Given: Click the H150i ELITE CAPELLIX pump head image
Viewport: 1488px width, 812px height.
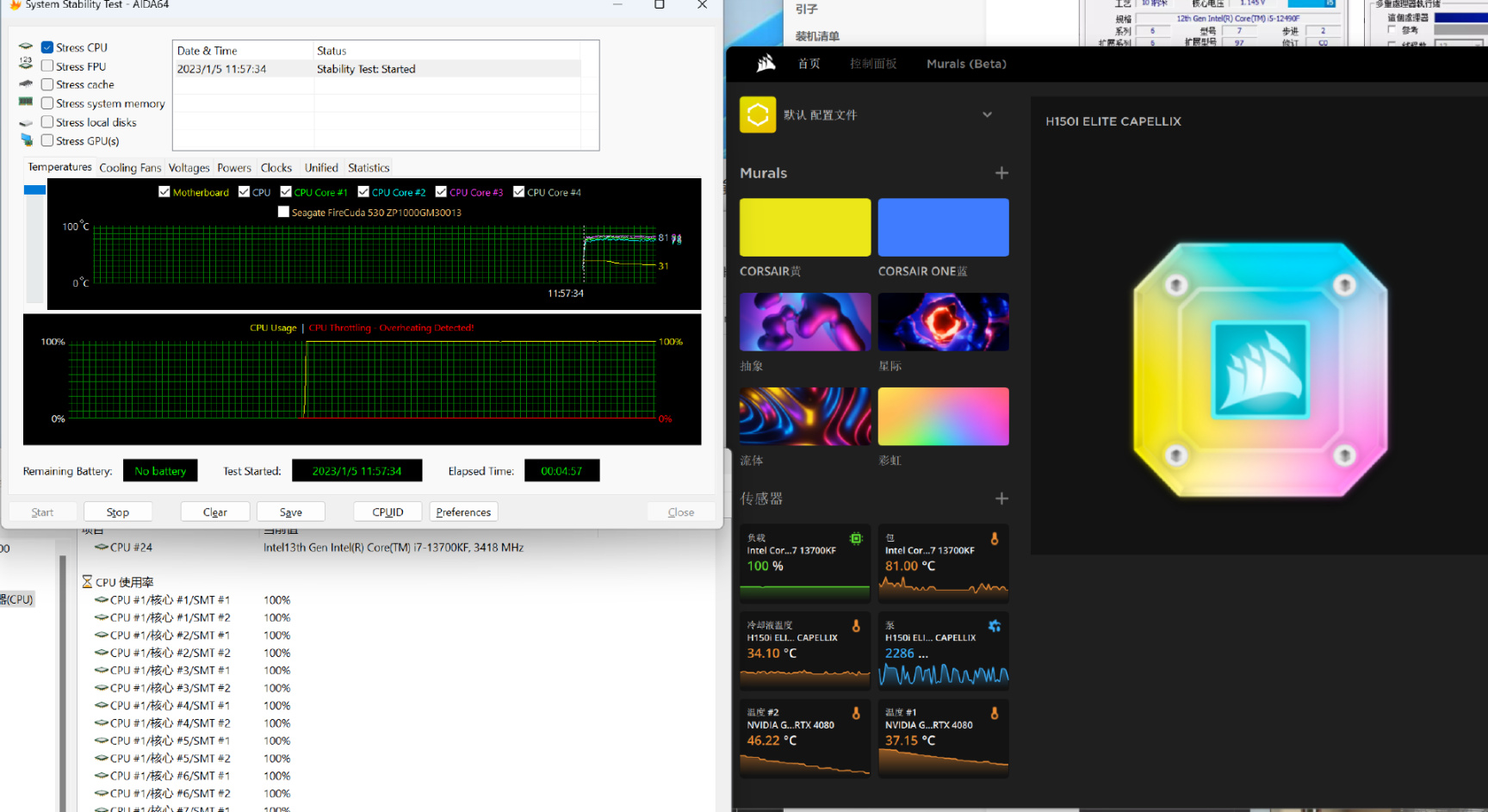Looking at the screenshot, I should coord(1260,370).
